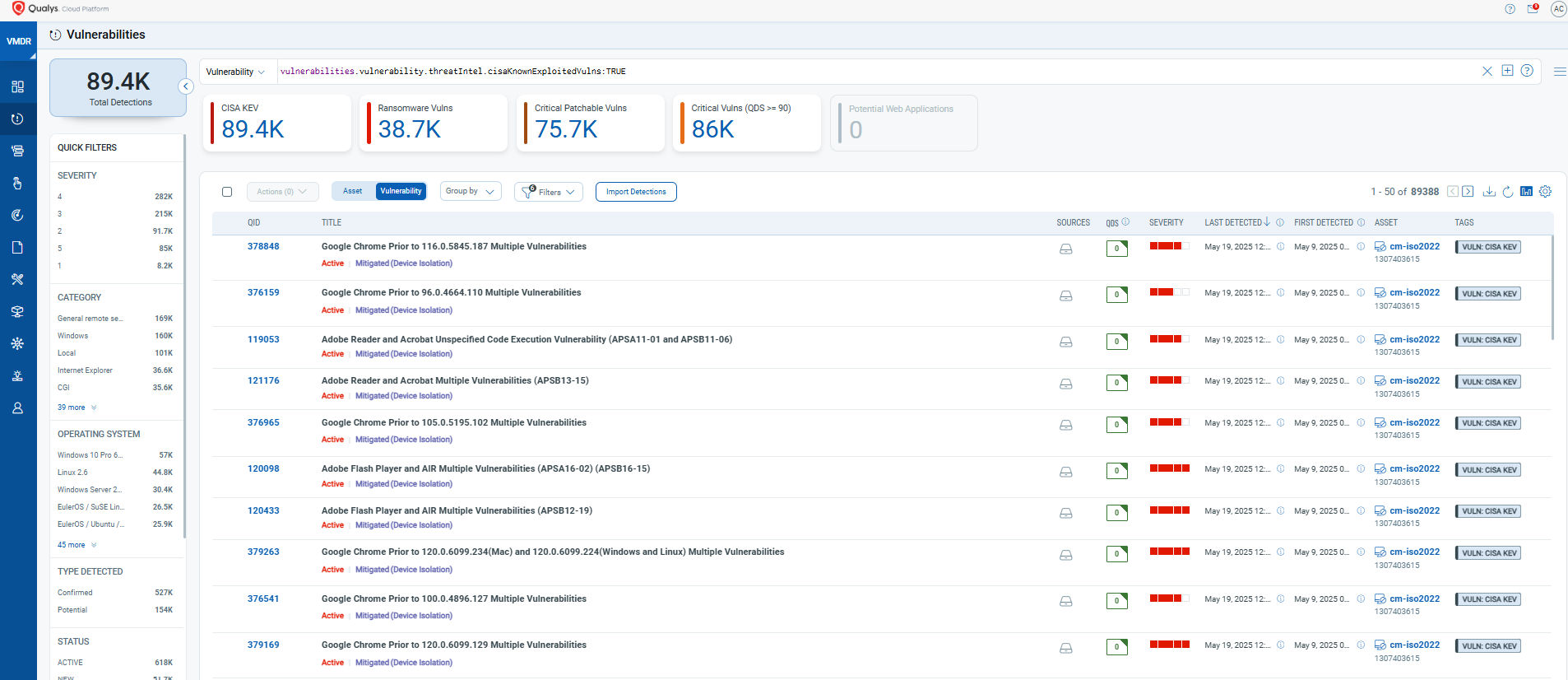Open the Total Detections 89.4K tile
The height and width of the screenshot is (680, 1568).
[x=118, y=87]
